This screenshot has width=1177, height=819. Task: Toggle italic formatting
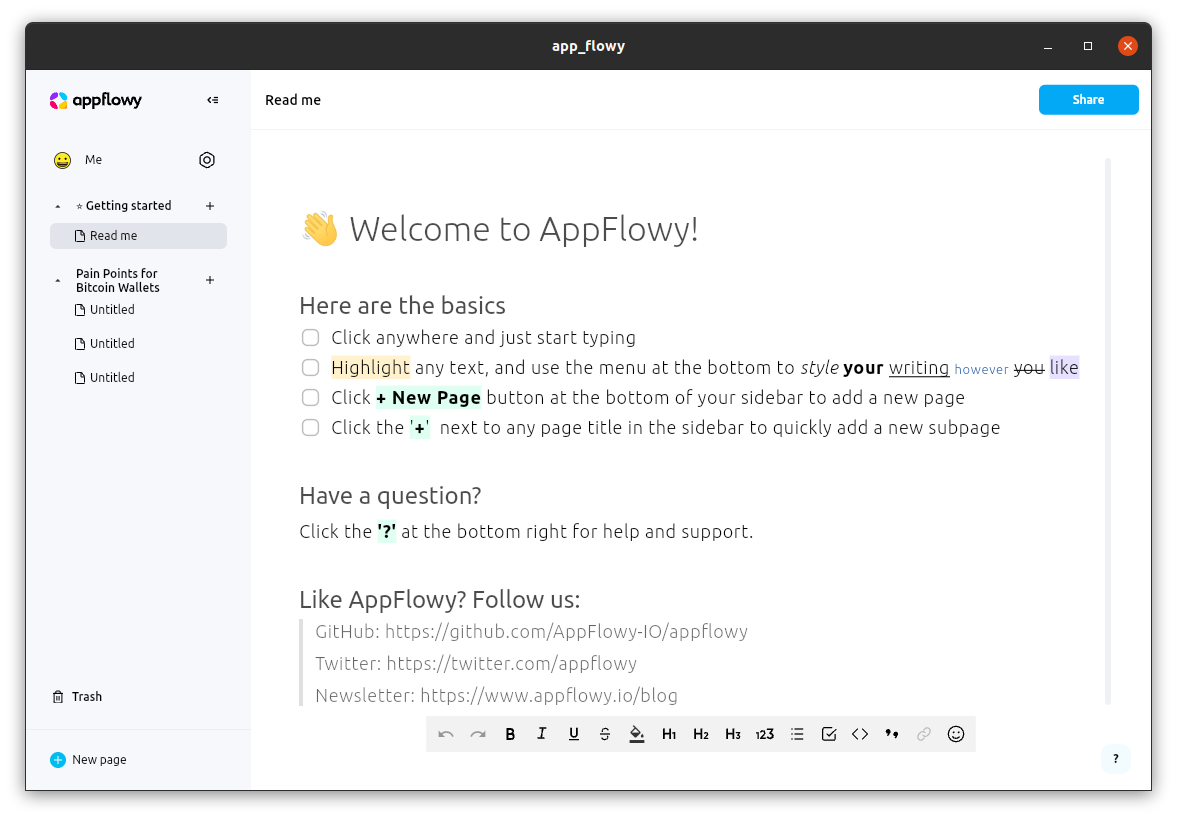point(542,734)
